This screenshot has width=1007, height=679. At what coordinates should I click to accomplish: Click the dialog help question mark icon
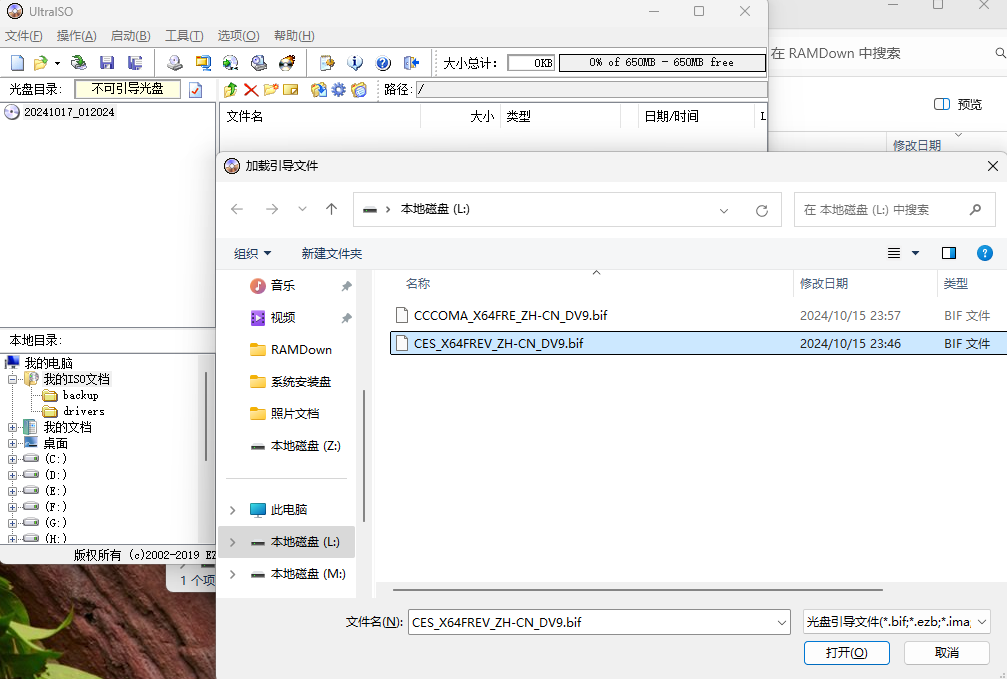[x=985, y=253]
